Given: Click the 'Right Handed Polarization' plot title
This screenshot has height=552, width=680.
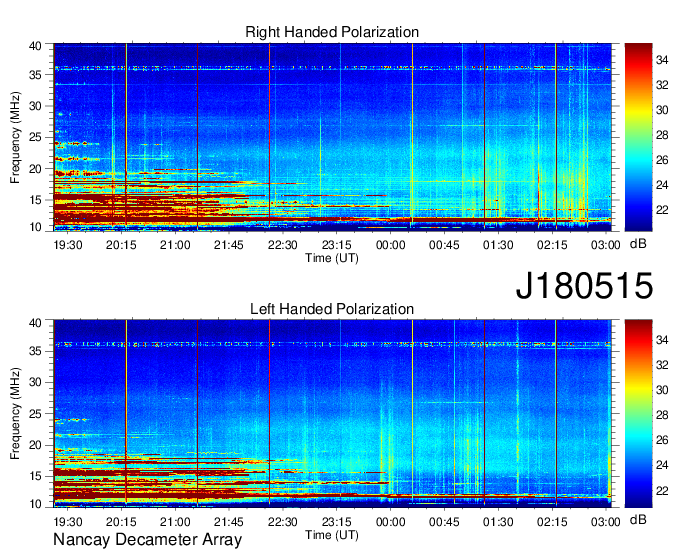Looking at the screenshot, I should pos(332,32).
